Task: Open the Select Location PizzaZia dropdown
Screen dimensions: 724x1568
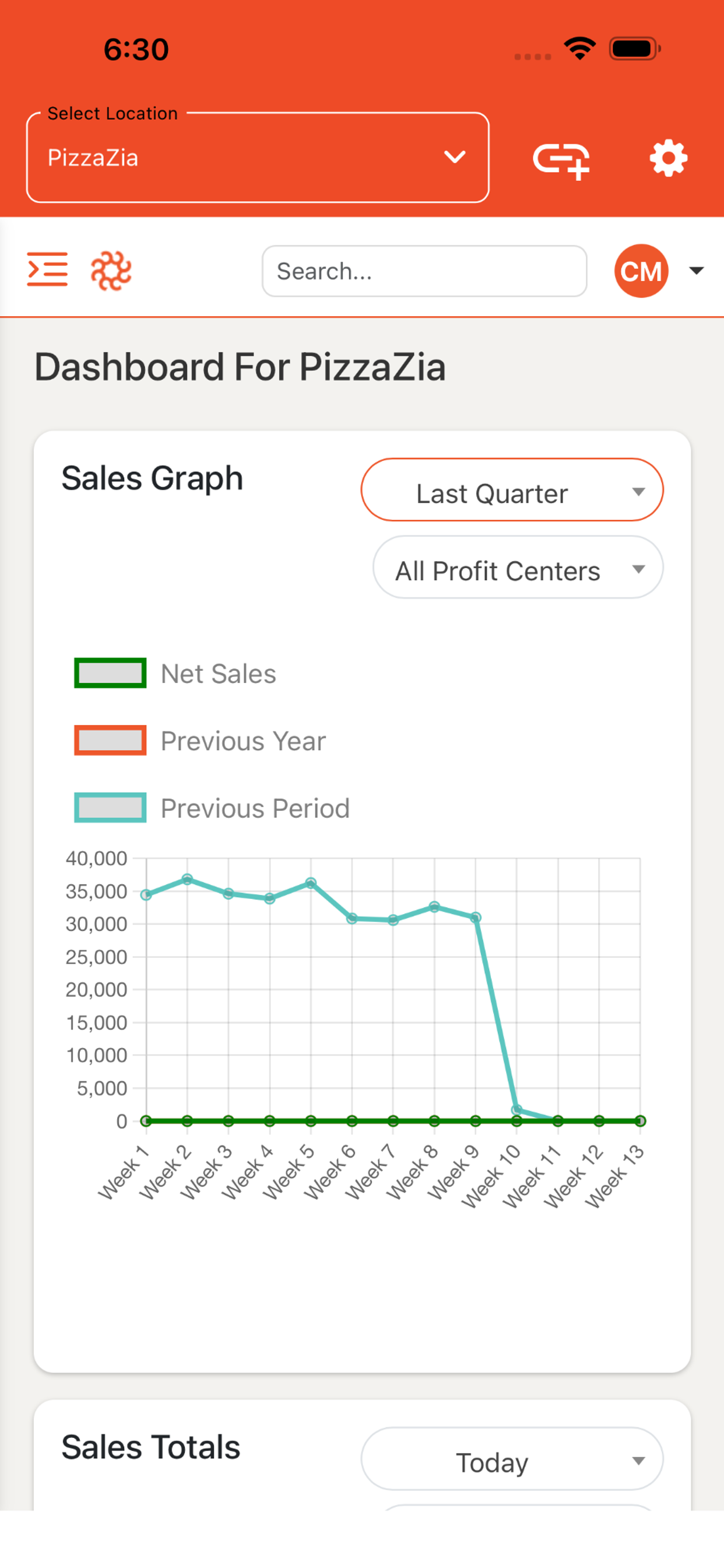Action: pyautogui.click(x=258, y=157)
